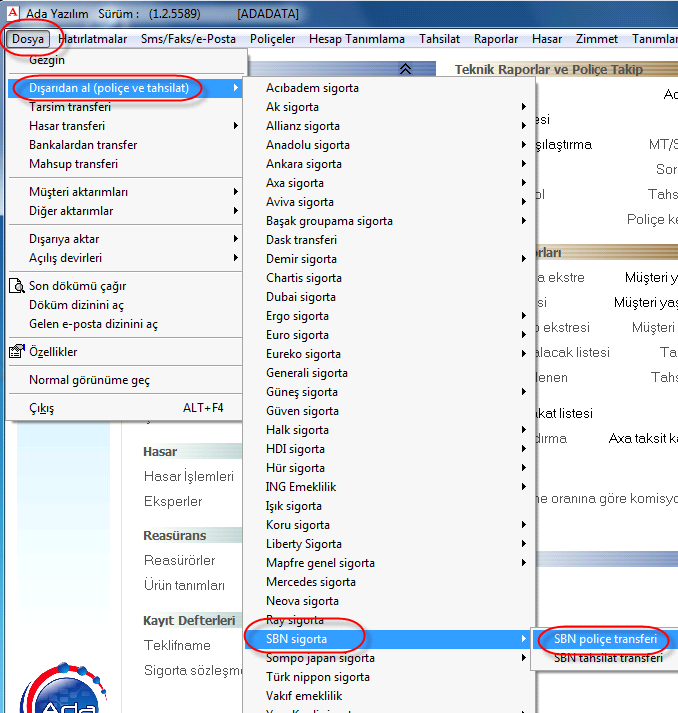Image resolution: width=678 pixels, height=713 pixels.
Task: Collapse the panel with double chevron arrow
Action: (405, 69)
